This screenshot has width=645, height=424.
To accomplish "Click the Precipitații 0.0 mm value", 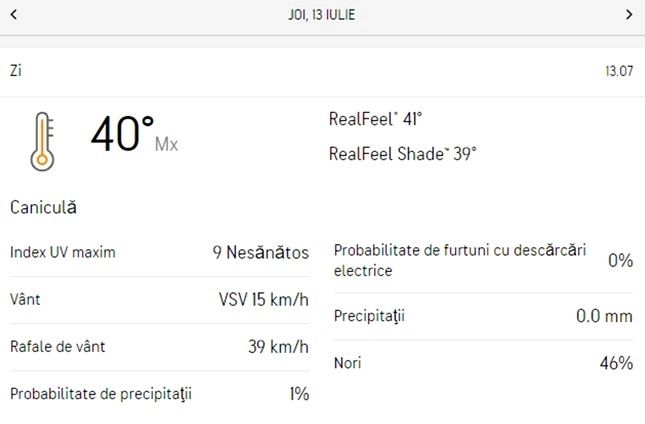I will point(604,317).
